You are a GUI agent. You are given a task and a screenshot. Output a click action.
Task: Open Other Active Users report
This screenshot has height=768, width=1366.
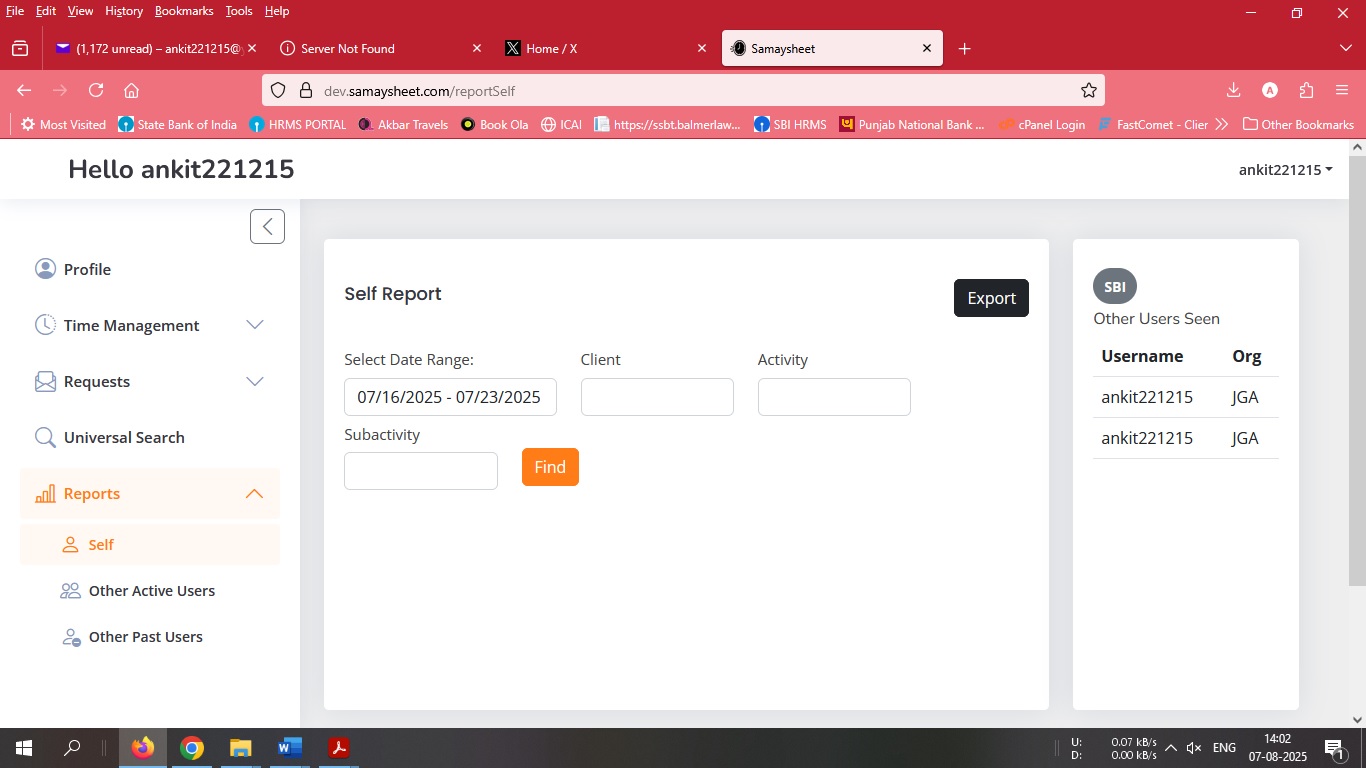click(x=151, y=591)
